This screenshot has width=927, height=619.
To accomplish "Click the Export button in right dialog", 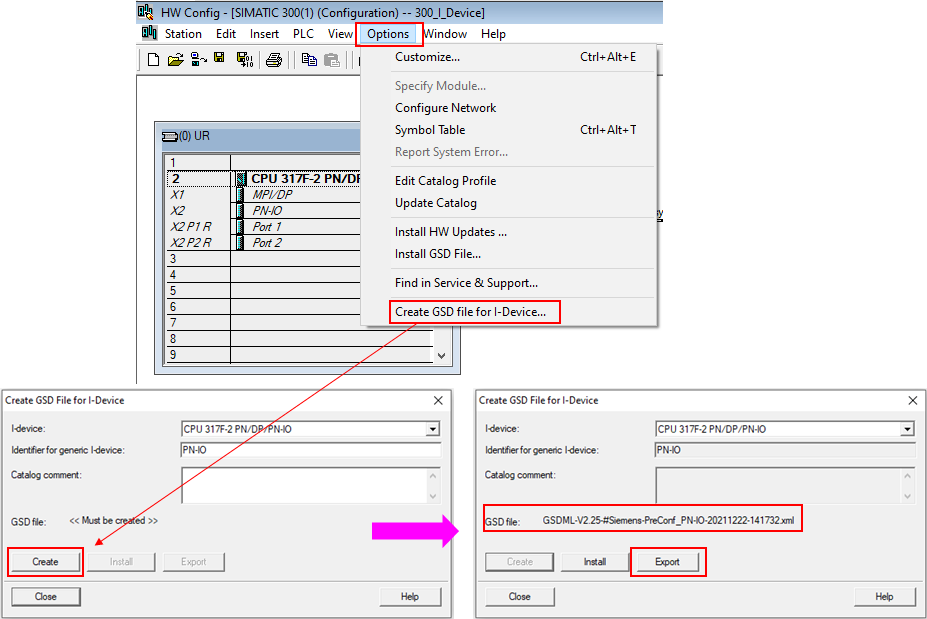I will [x=667, y=562].
